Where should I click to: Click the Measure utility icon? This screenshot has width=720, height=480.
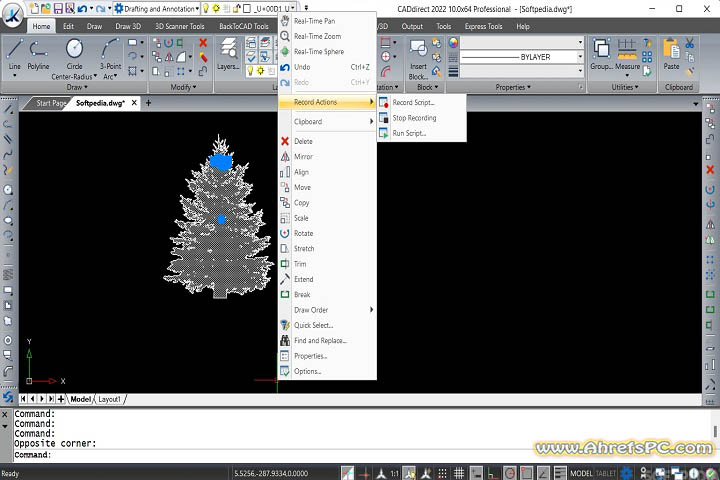(x=627, y=53)
